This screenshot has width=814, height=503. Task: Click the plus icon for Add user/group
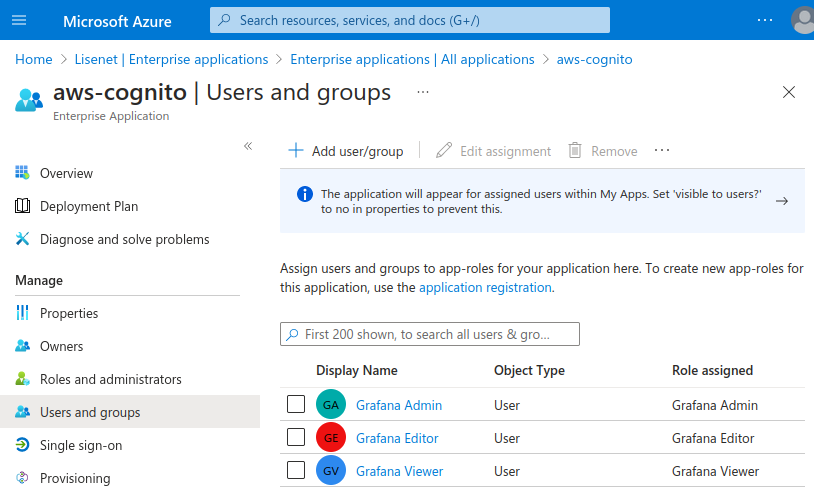click(296, 151)
